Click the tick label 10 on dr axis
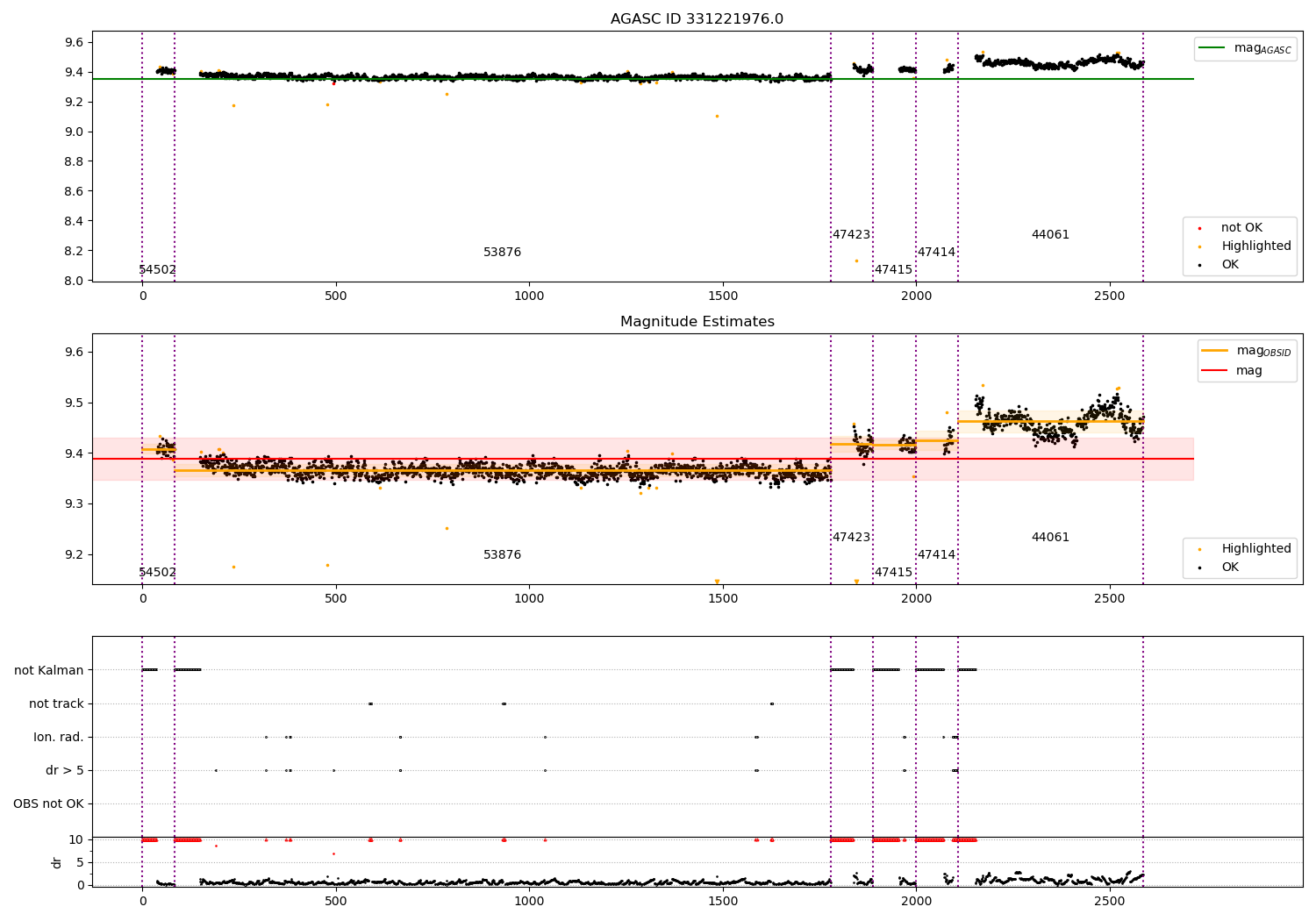 [x=76, y=839]
